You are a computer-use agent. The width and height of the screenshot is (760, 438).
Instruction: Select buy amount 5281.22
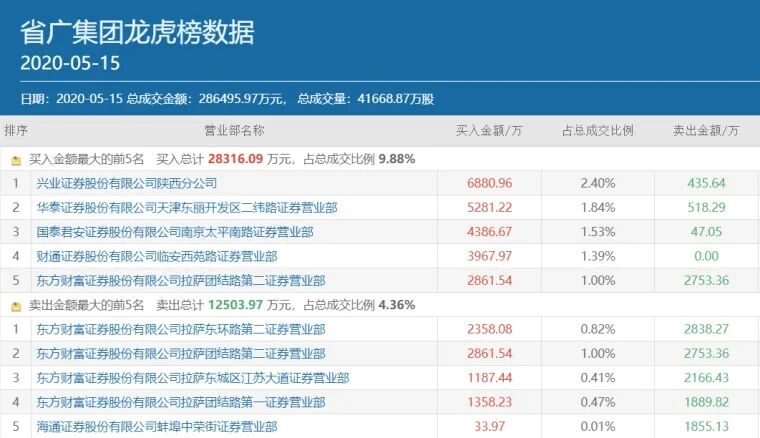pyautogui.click(x=490, y=207)
